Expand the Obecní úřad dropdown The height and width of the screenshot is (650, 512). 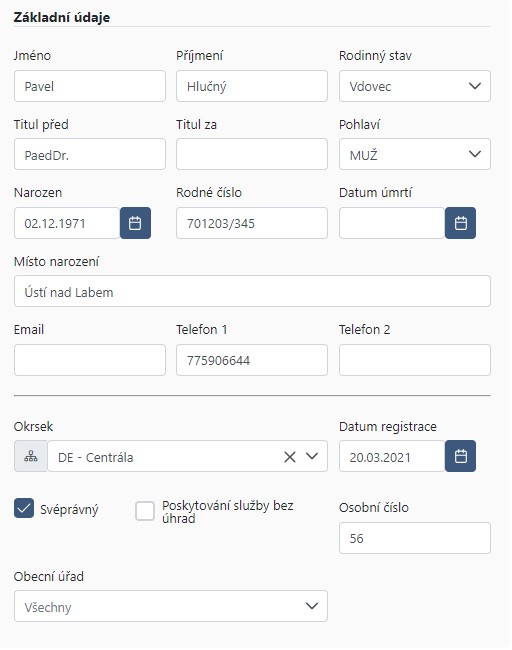(x=171, y=606)
